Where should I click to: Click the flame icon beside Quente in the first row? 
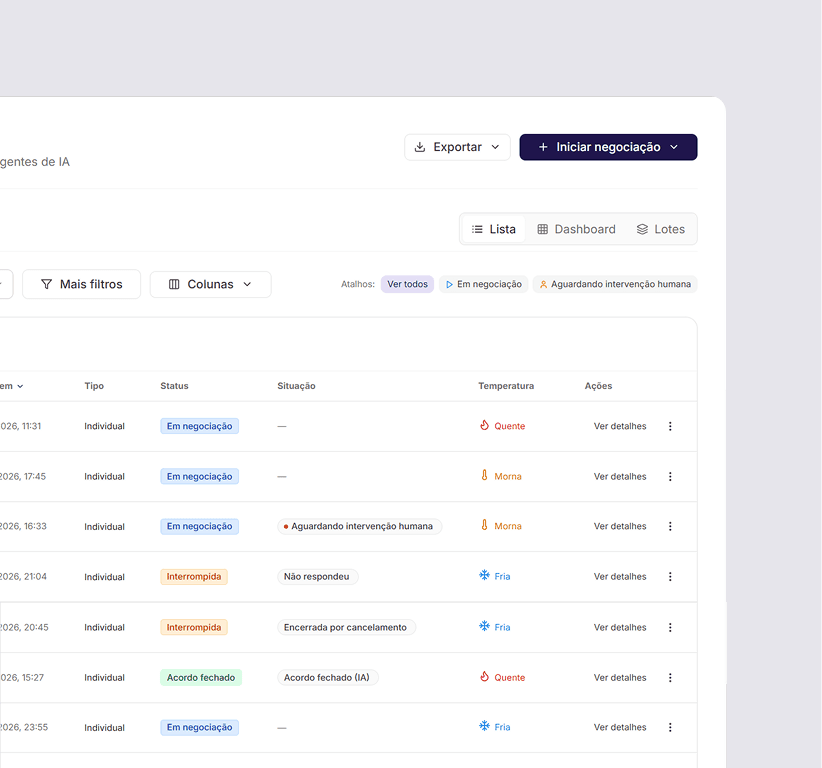pos(484,425)
